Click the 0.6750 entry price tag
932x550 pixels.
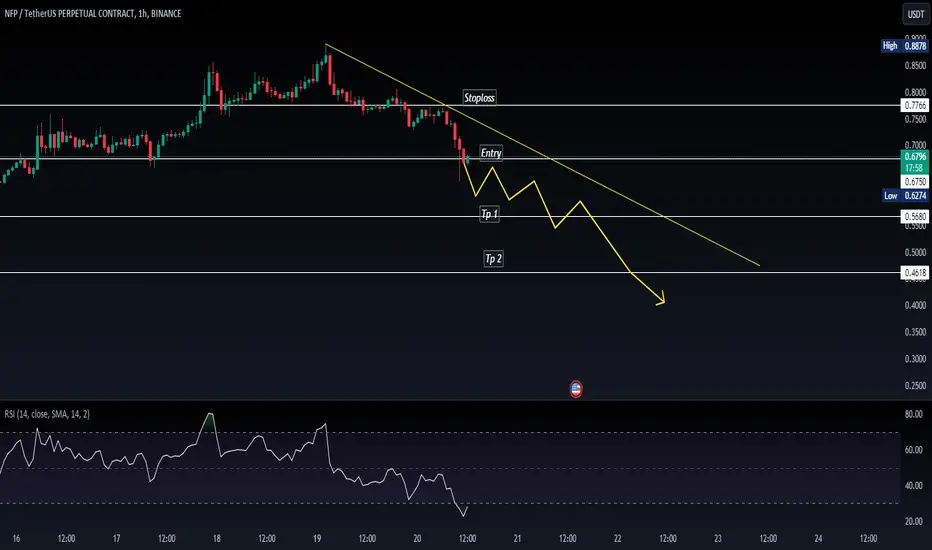(915, 182)
